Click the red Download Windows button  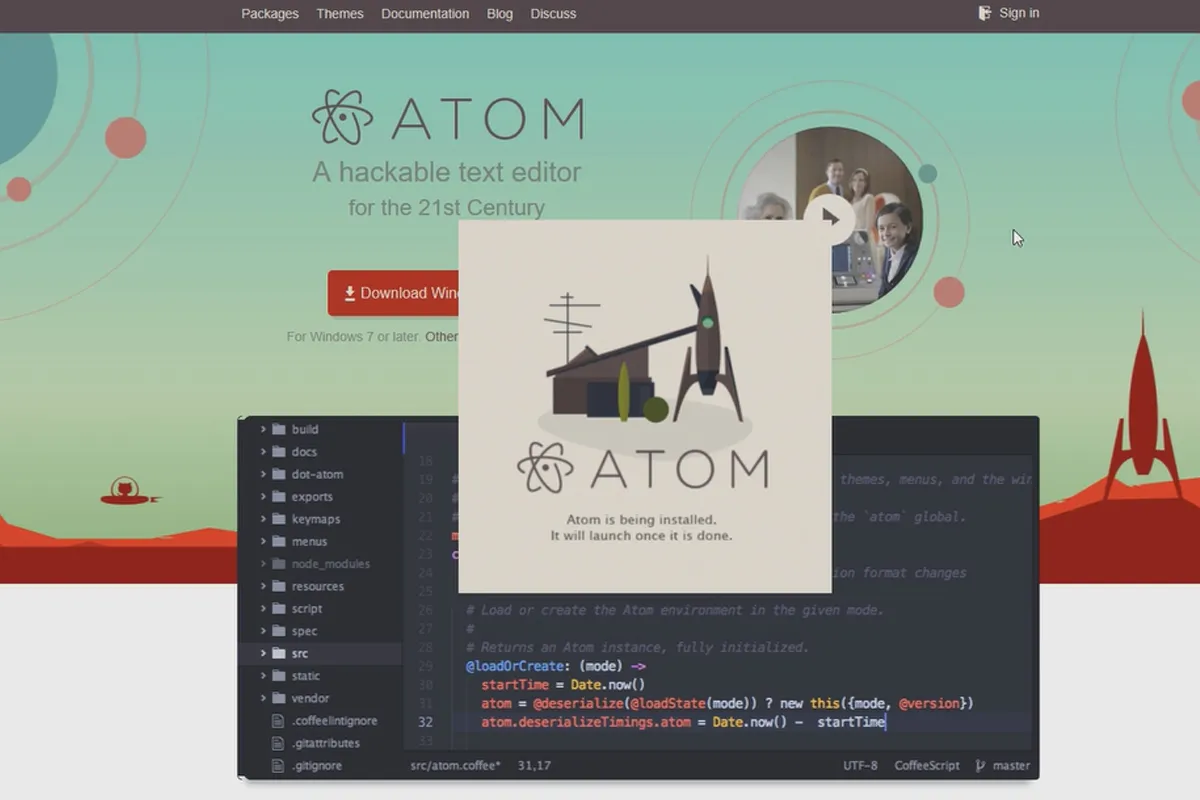(394, 293)
